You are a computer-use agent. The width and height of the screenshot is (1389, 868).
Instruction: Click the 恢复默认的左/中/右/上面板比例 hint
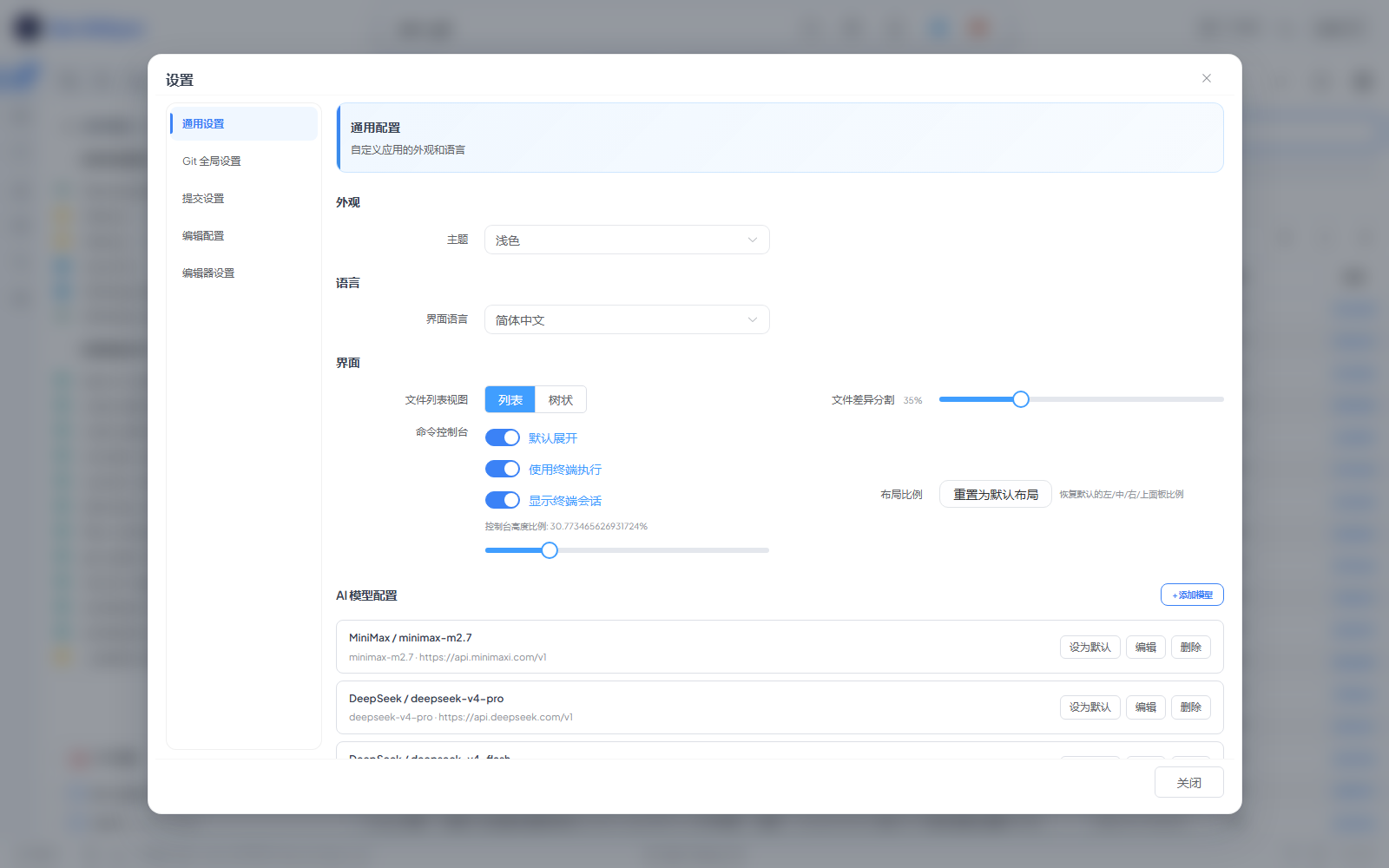tap(1122, 495)
